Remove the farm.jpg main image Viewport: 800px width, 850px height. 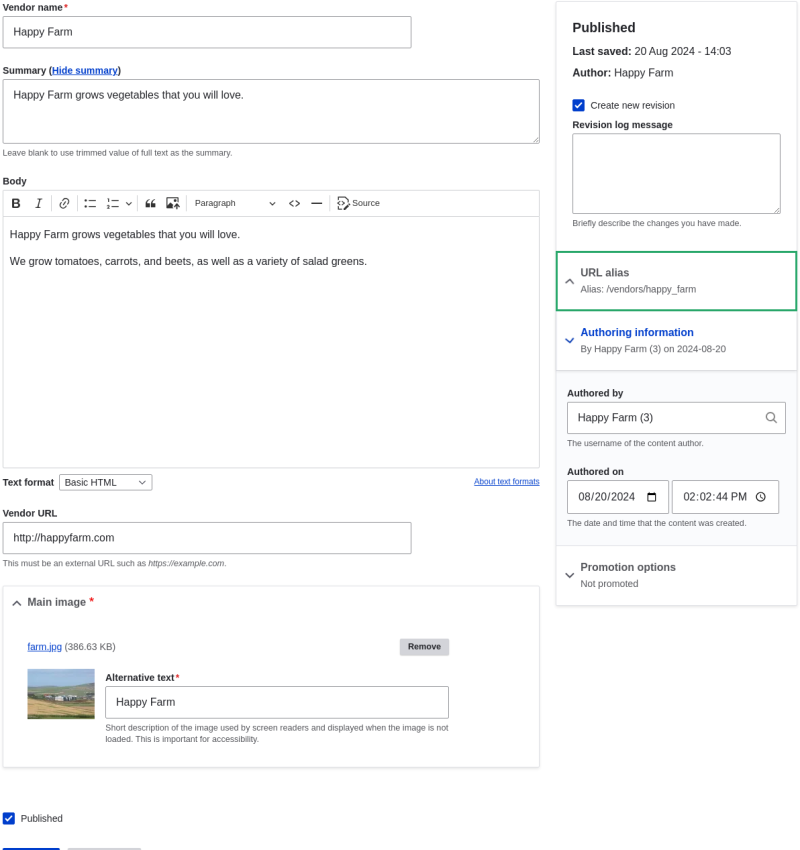click(x=424, y=647)
